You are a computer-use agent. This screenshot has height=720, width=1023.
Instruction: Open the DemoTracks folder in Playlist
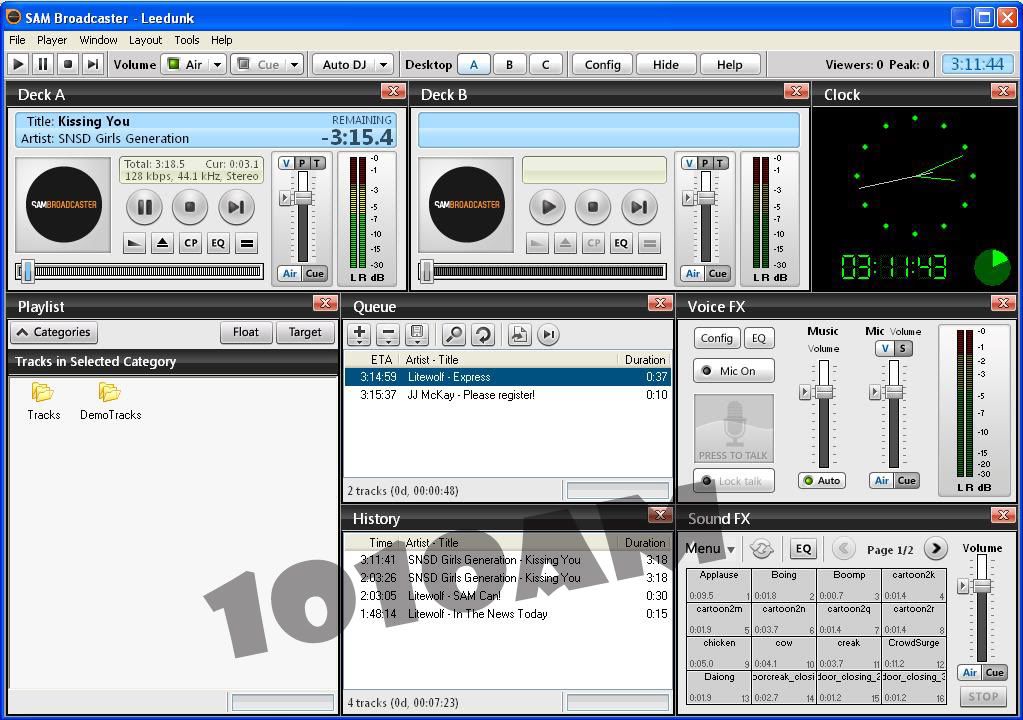[x=110, y=401]
